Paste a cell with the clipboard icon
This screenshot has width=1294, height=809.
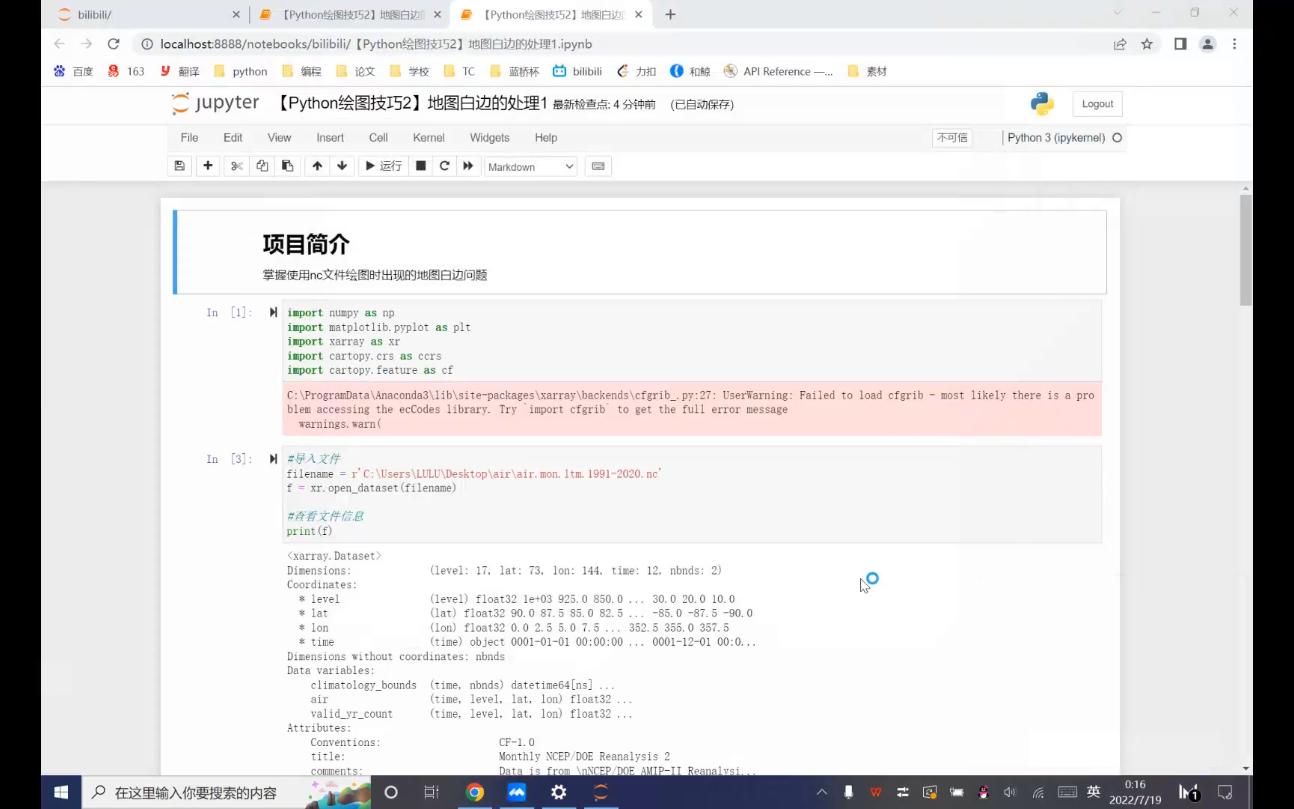pyautogui.click(x=287, y=166)
